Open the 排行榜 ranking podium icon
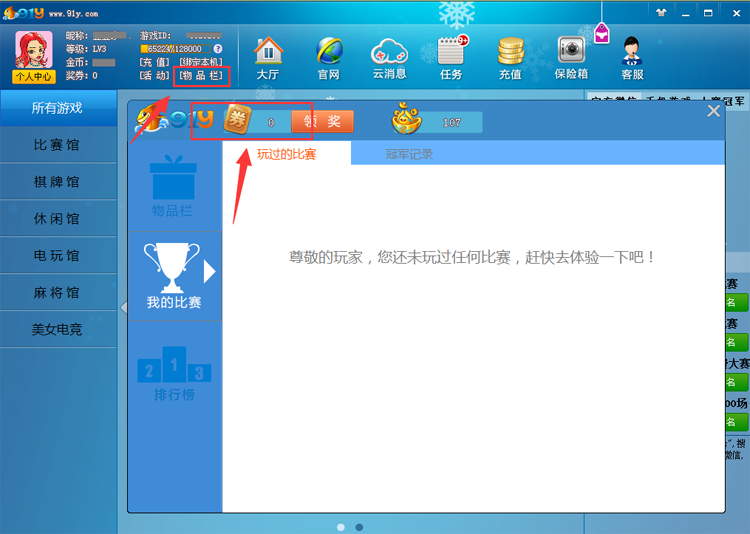This screenshot has width=750, height=534. (174, 374)
